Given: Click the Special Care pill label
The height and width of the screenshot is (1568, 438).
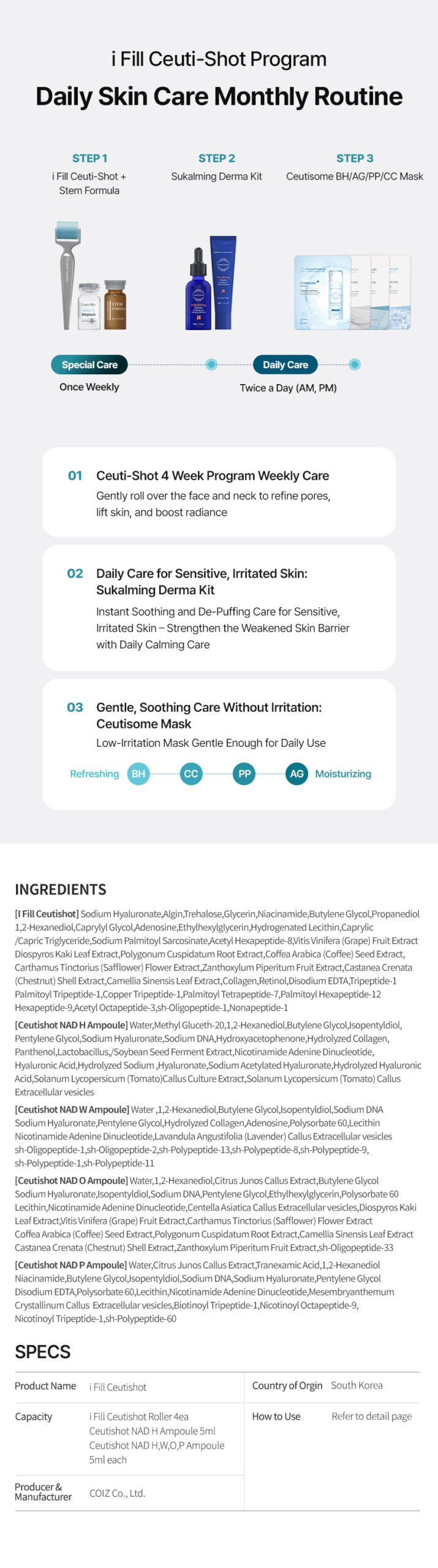Looking at the screenshot, I should 89,364.
